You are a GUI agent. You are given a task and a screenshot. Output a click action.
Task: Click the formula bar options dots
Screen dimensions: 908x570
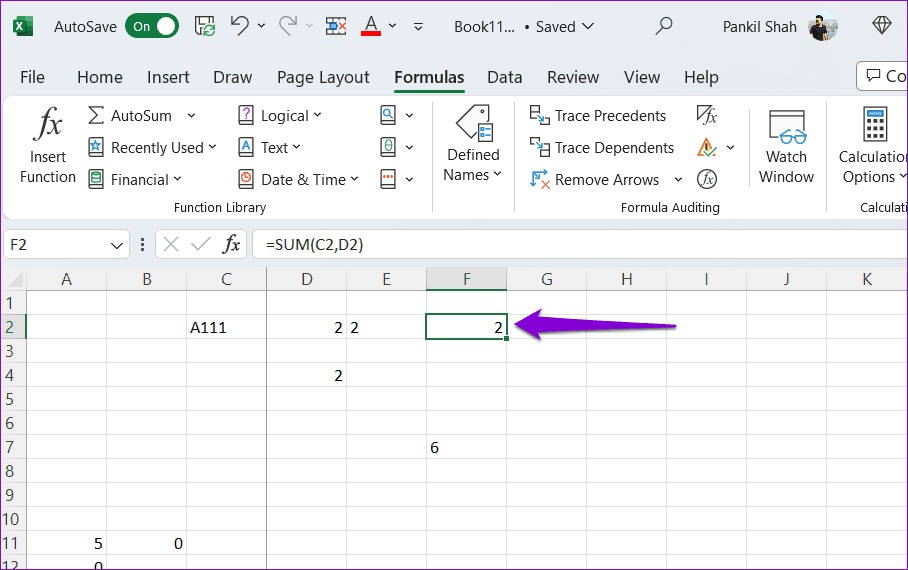coord(142,244)
